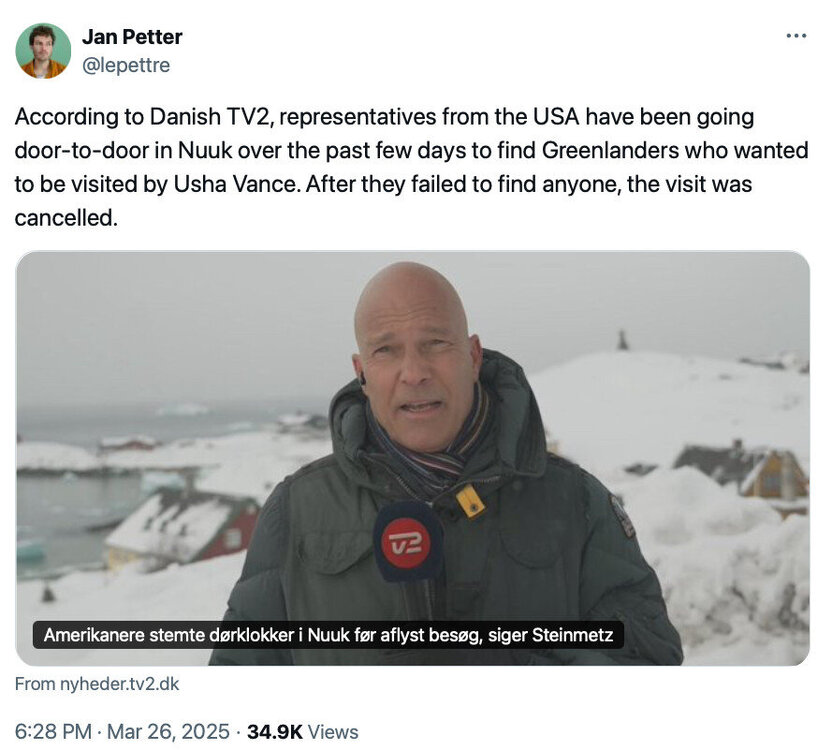Image resolution: width=832 pixels, height=750 pixels.
Task: Open the @lepettre handle link
Action: tap(125, 65)
